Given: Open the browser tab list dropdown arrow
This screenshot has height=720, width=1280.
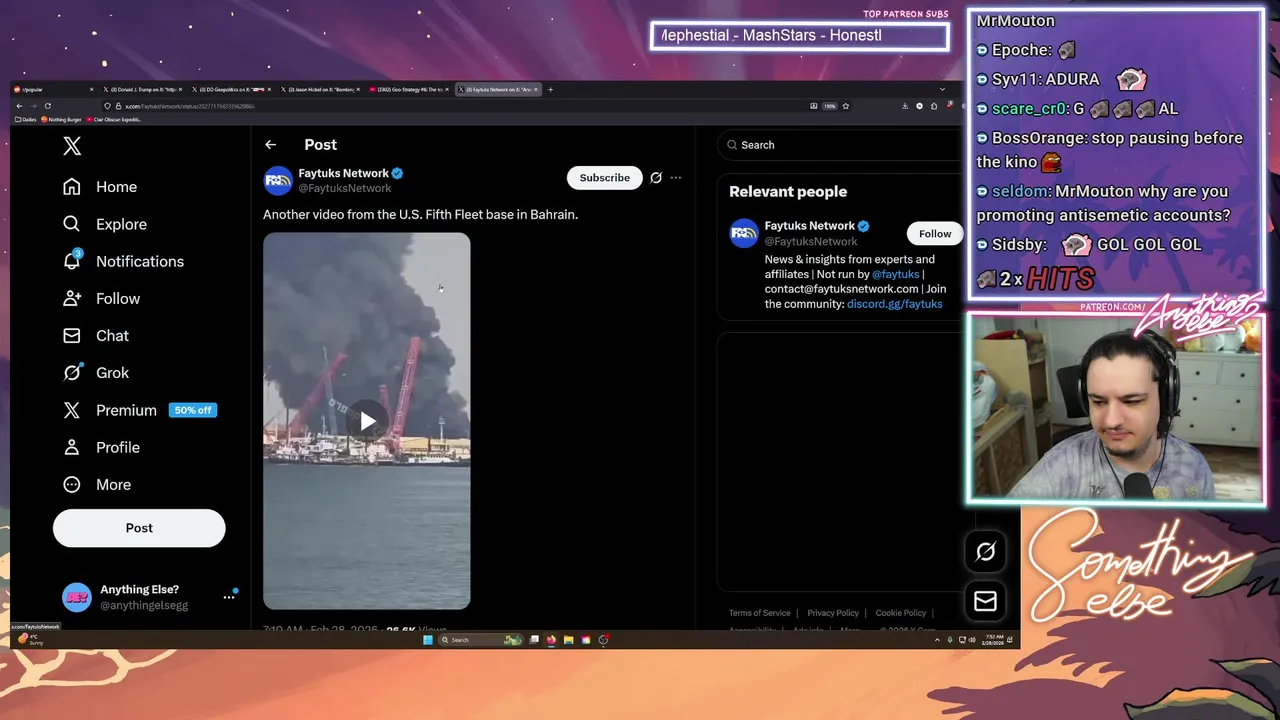Looking at the screenshot, I should tap(942, 89).
